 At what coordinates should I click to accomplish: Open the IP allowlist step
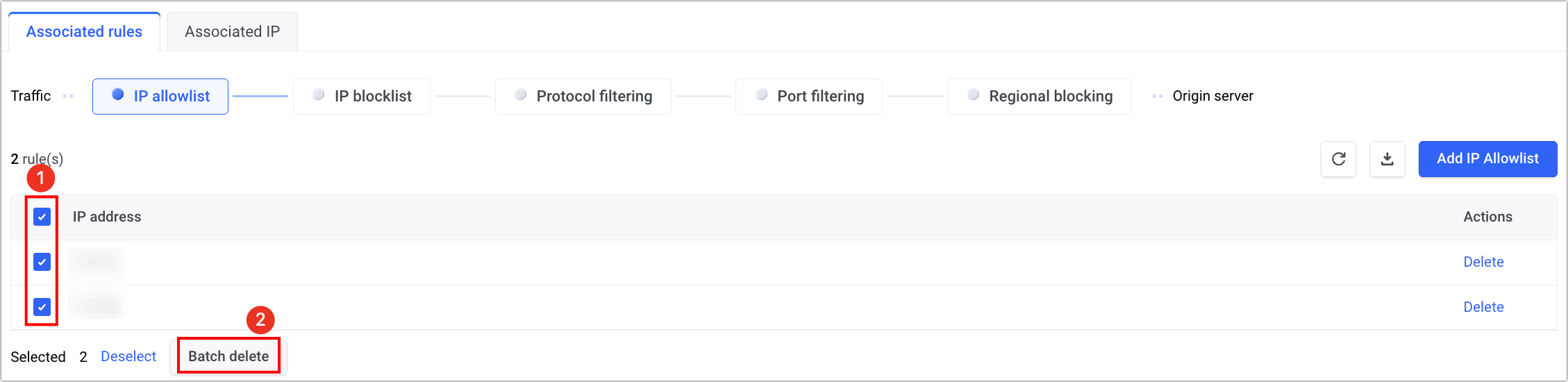pos(160,97)
